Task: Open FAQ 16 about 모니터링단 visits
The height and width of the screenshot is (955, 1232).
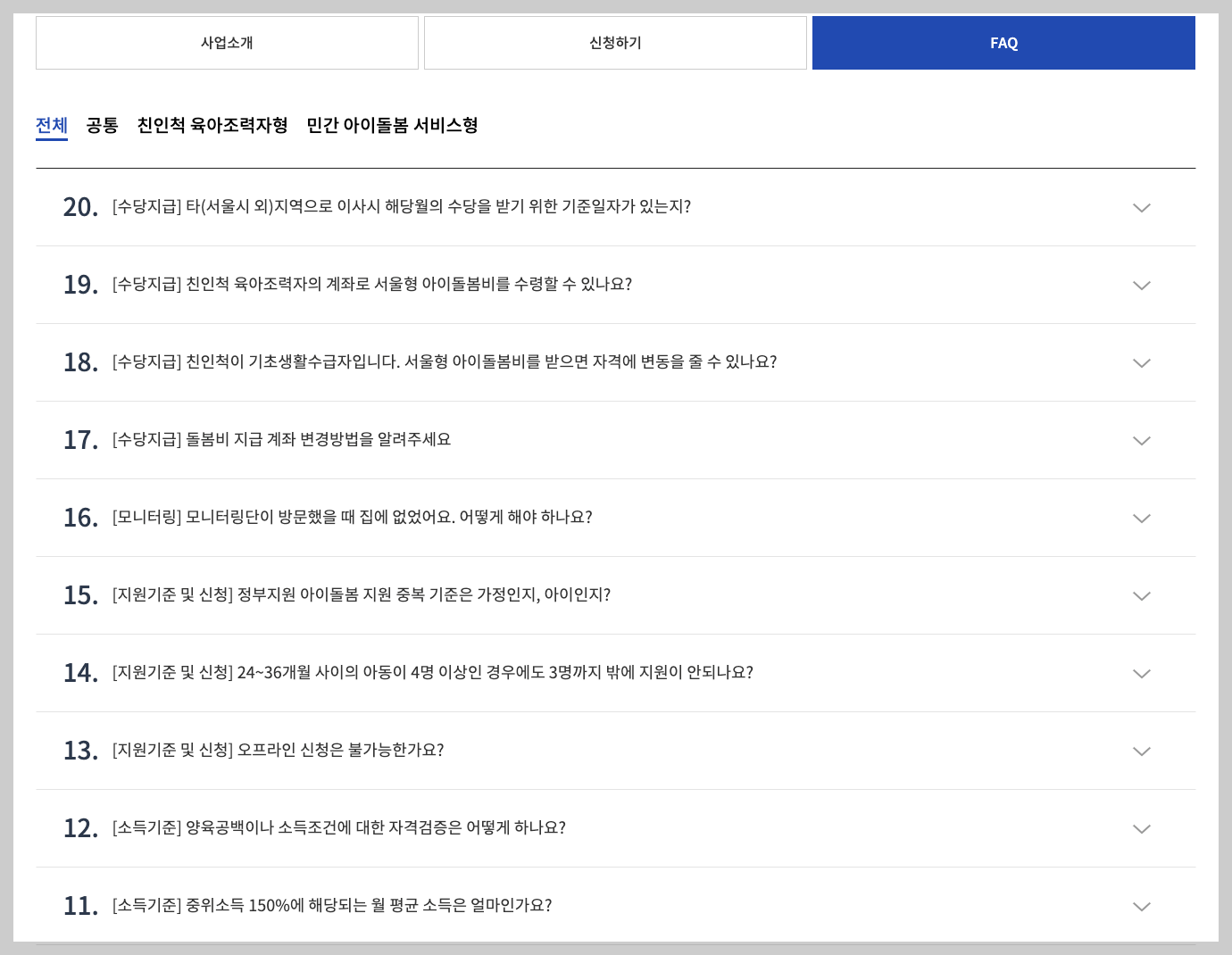Action: 1141,518
